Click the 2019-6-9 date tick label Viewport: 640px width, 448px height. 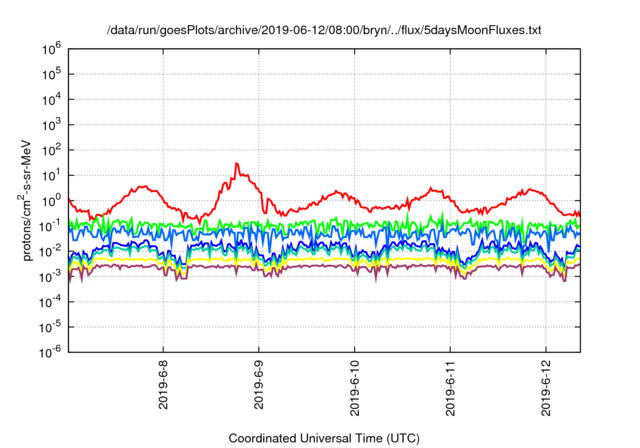click(x=259, y=385)
